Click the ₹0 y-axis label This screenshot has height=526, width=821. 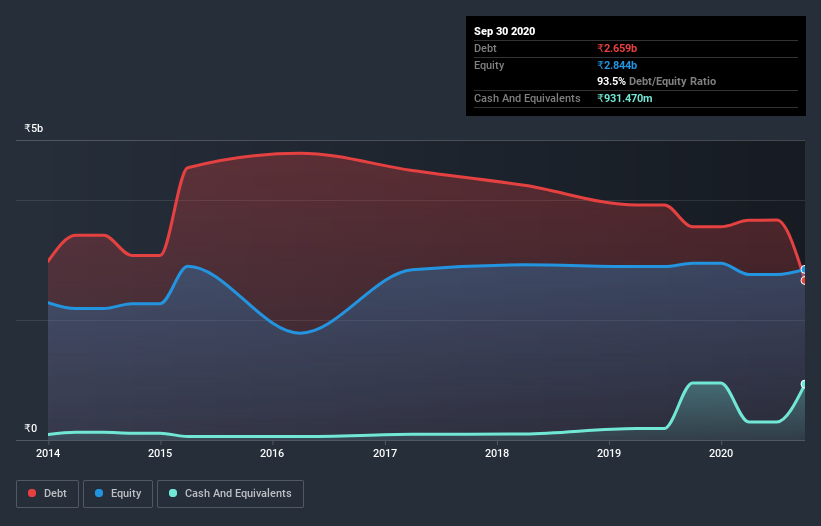click(31, 428)
